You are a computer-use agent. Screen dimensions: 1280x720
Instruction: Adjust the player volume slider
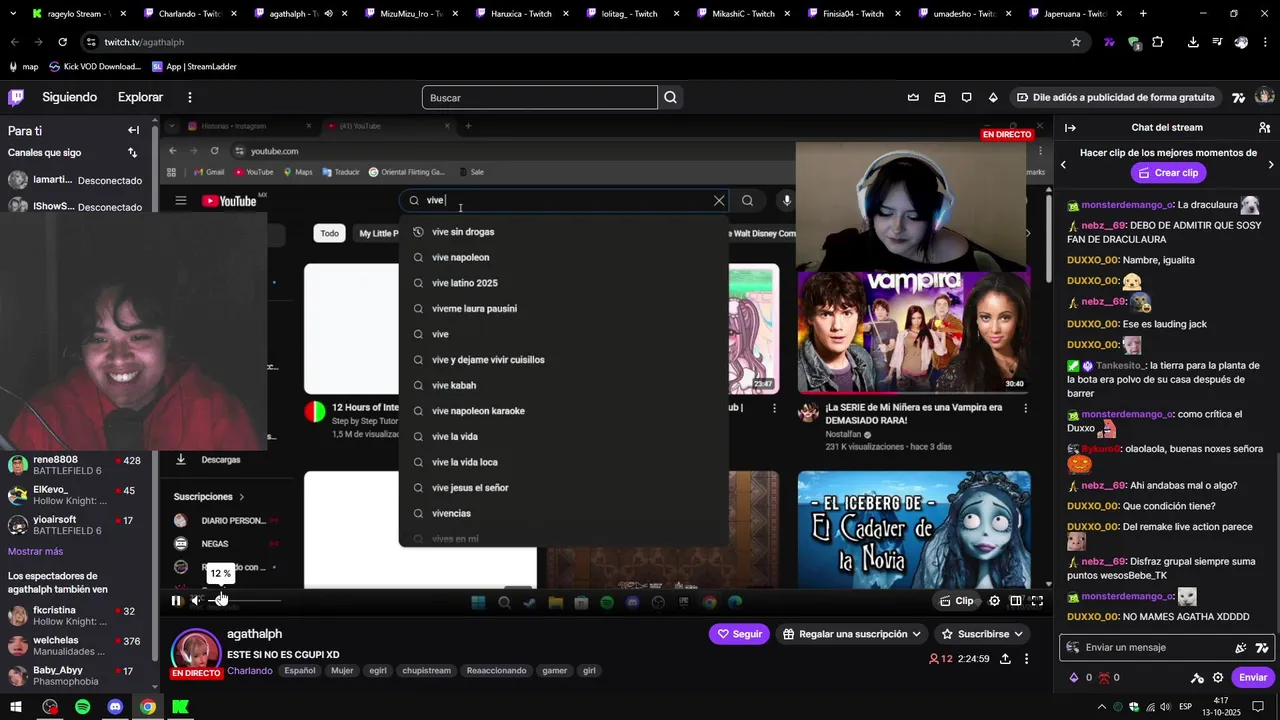244,600
